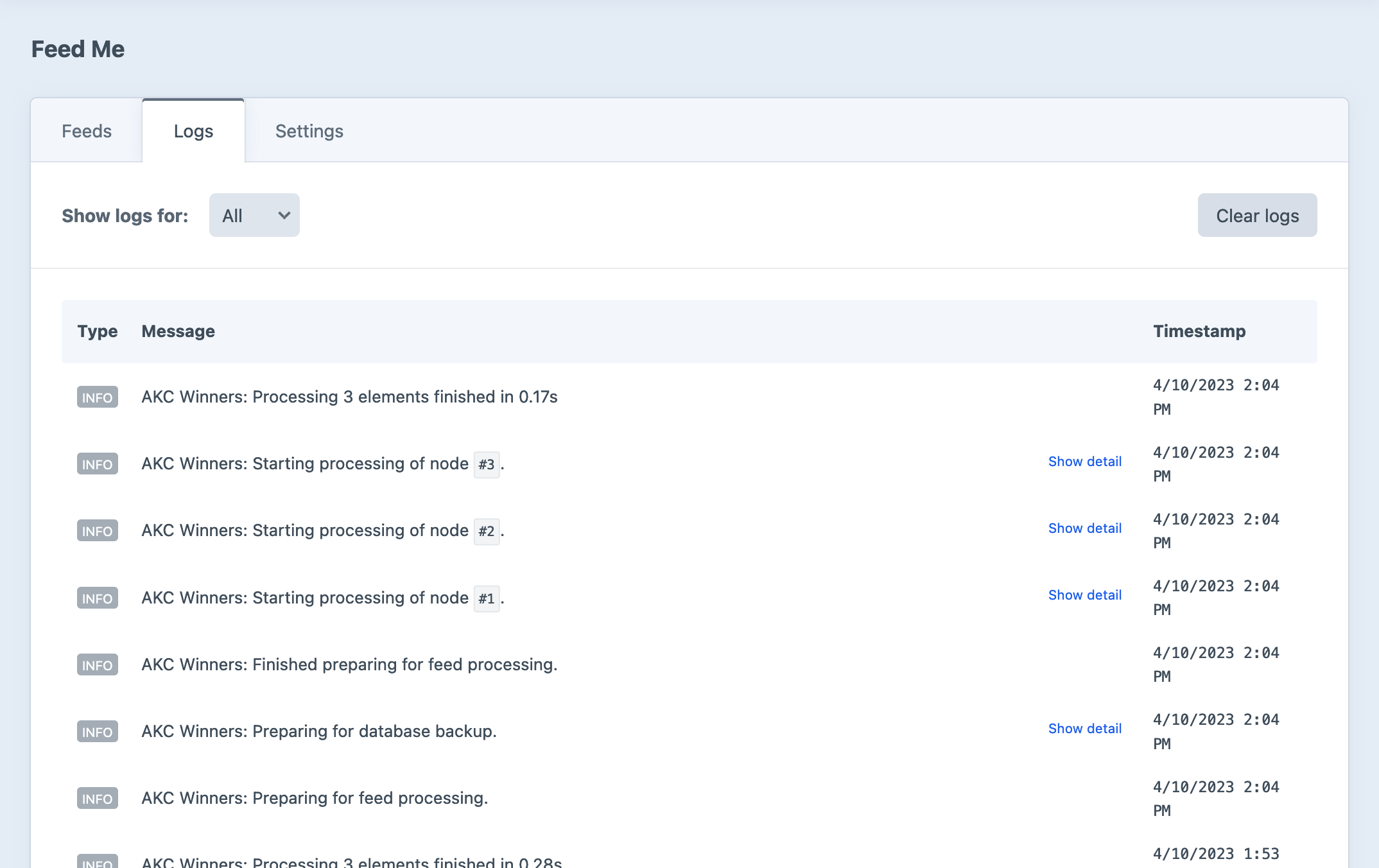Click INFO badge on Preparing for feed row

98,799
